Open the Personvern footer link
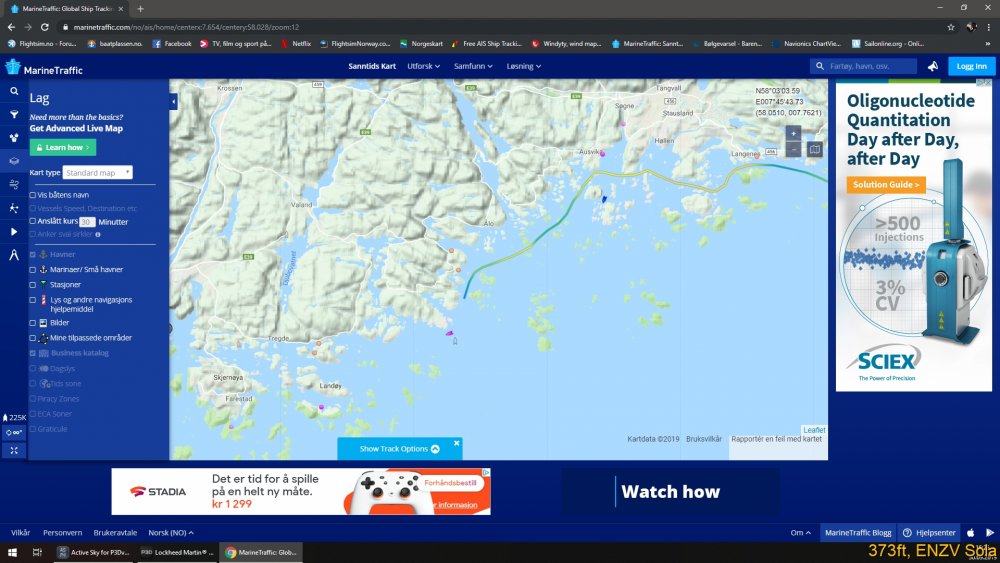1000x563 pixels. click(62, 532)
